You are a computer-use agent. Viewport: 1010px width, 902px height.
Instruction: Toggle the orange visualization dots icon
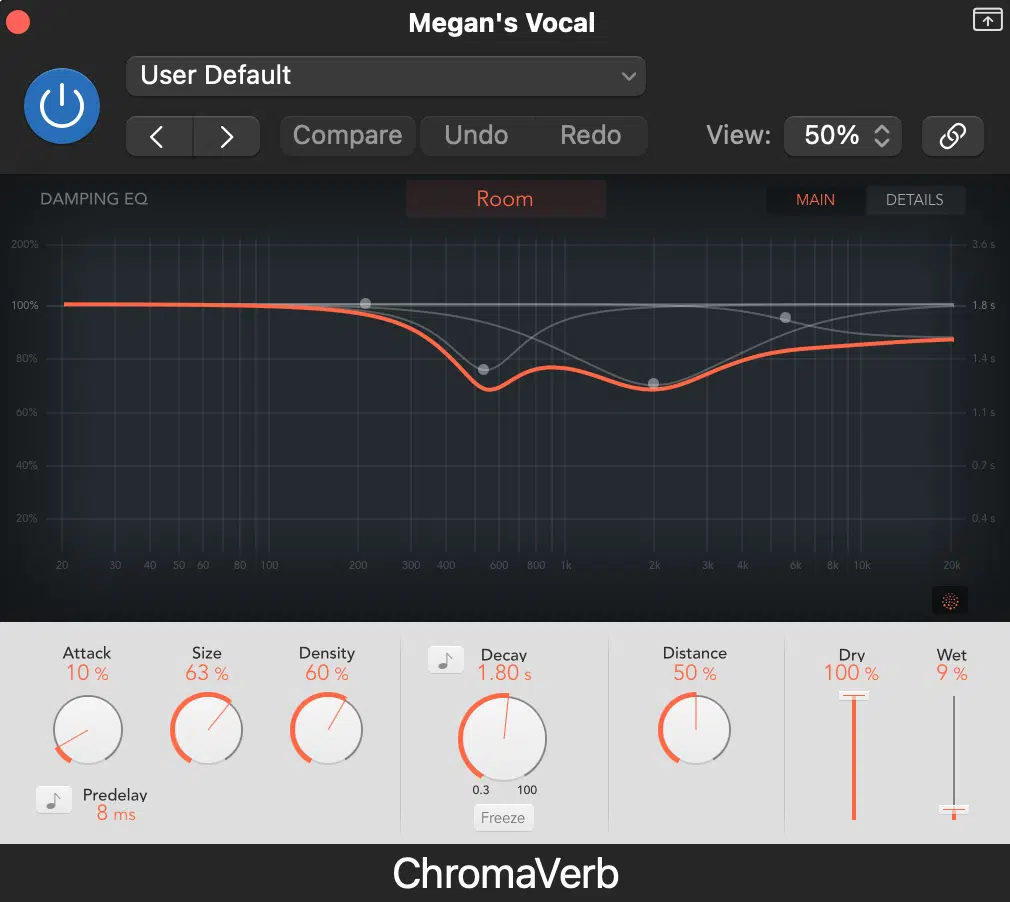pyautogui.click(x=950, y=601)
